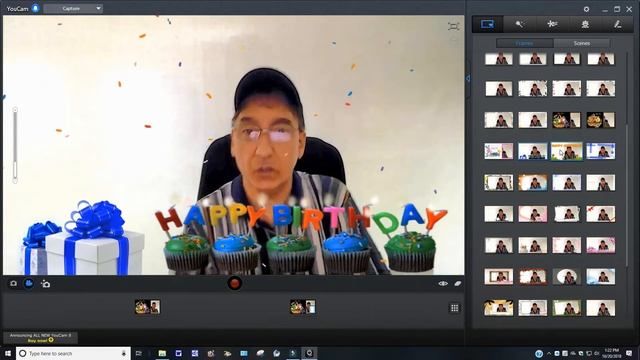Toggle the effects preview eye icon
640x360 pixels.
443,283
